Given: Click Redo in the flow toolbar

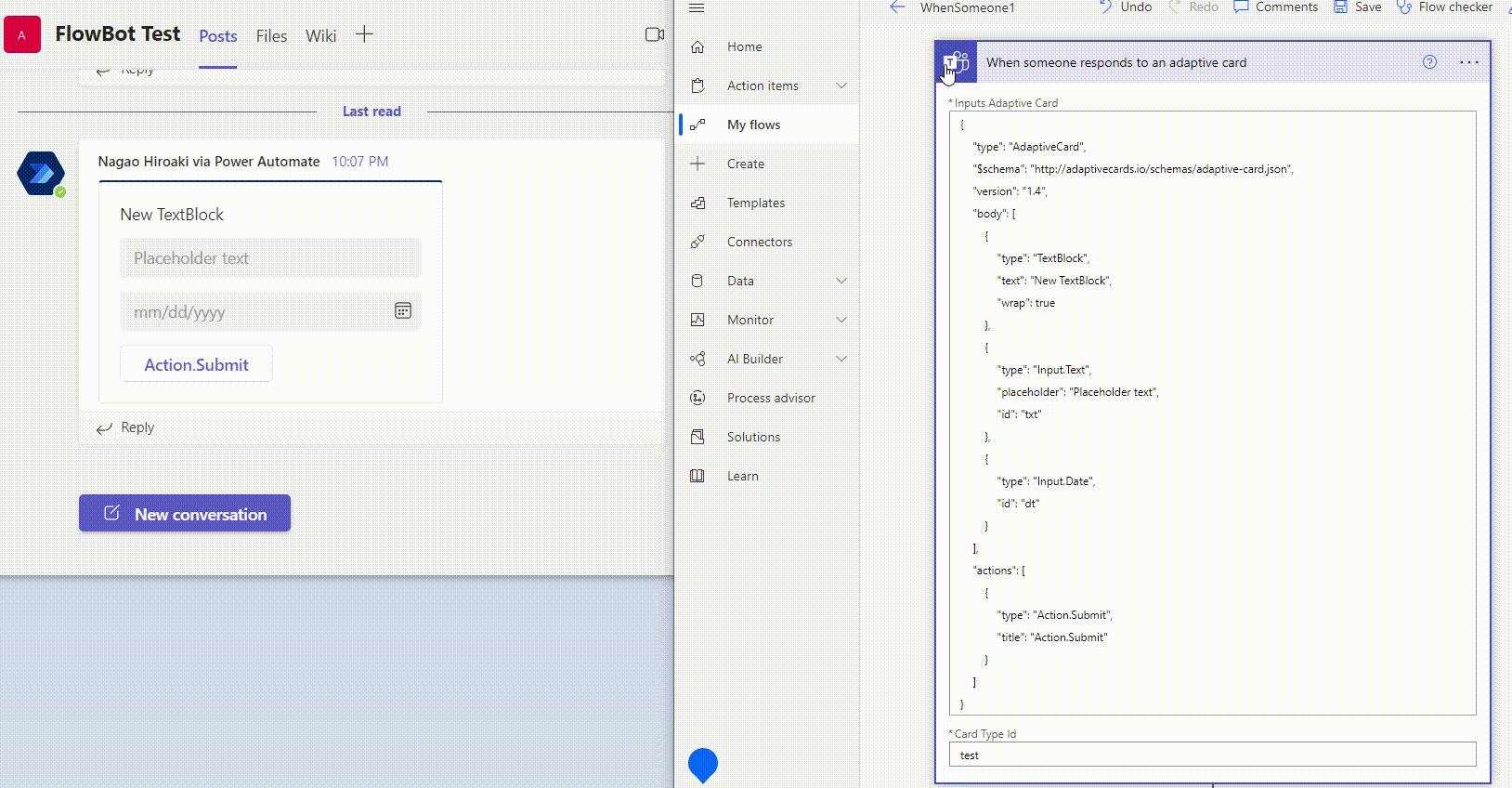Looking at the screenshot, I should [1193, 7].
